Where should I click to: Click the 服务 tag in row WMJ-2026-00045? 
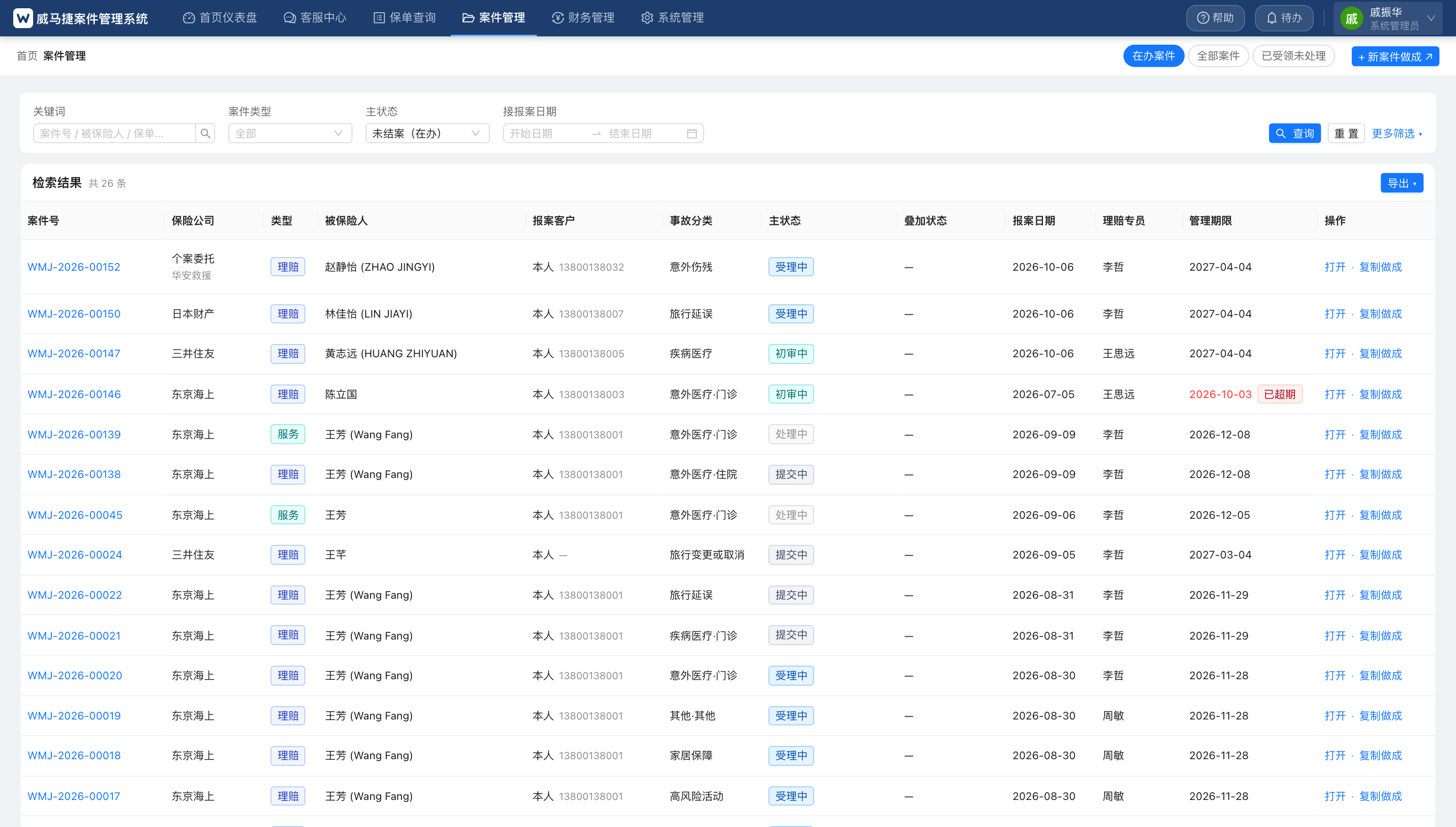tap(287, 515)
